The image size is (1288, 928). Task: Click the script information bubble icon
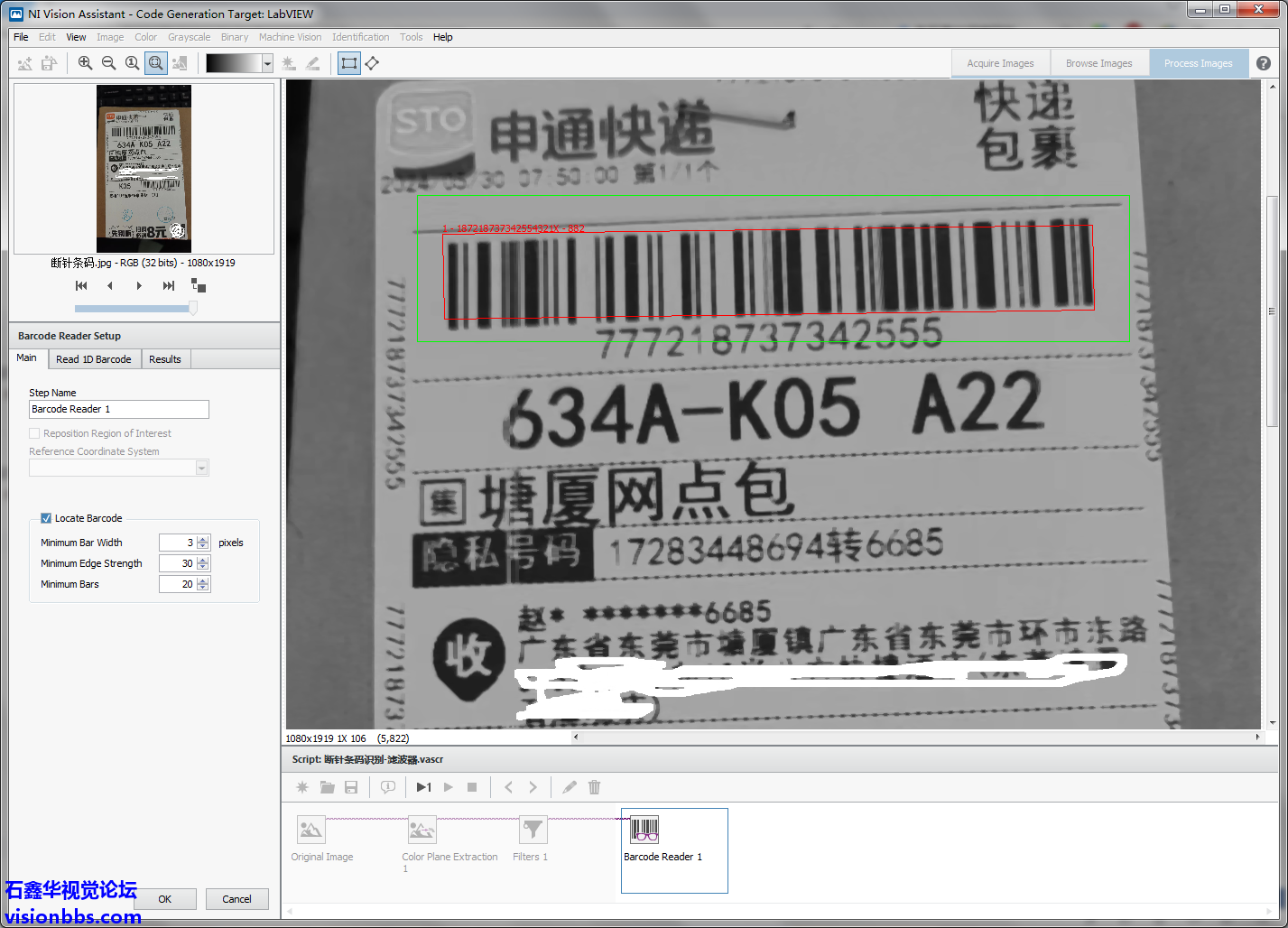388,787
